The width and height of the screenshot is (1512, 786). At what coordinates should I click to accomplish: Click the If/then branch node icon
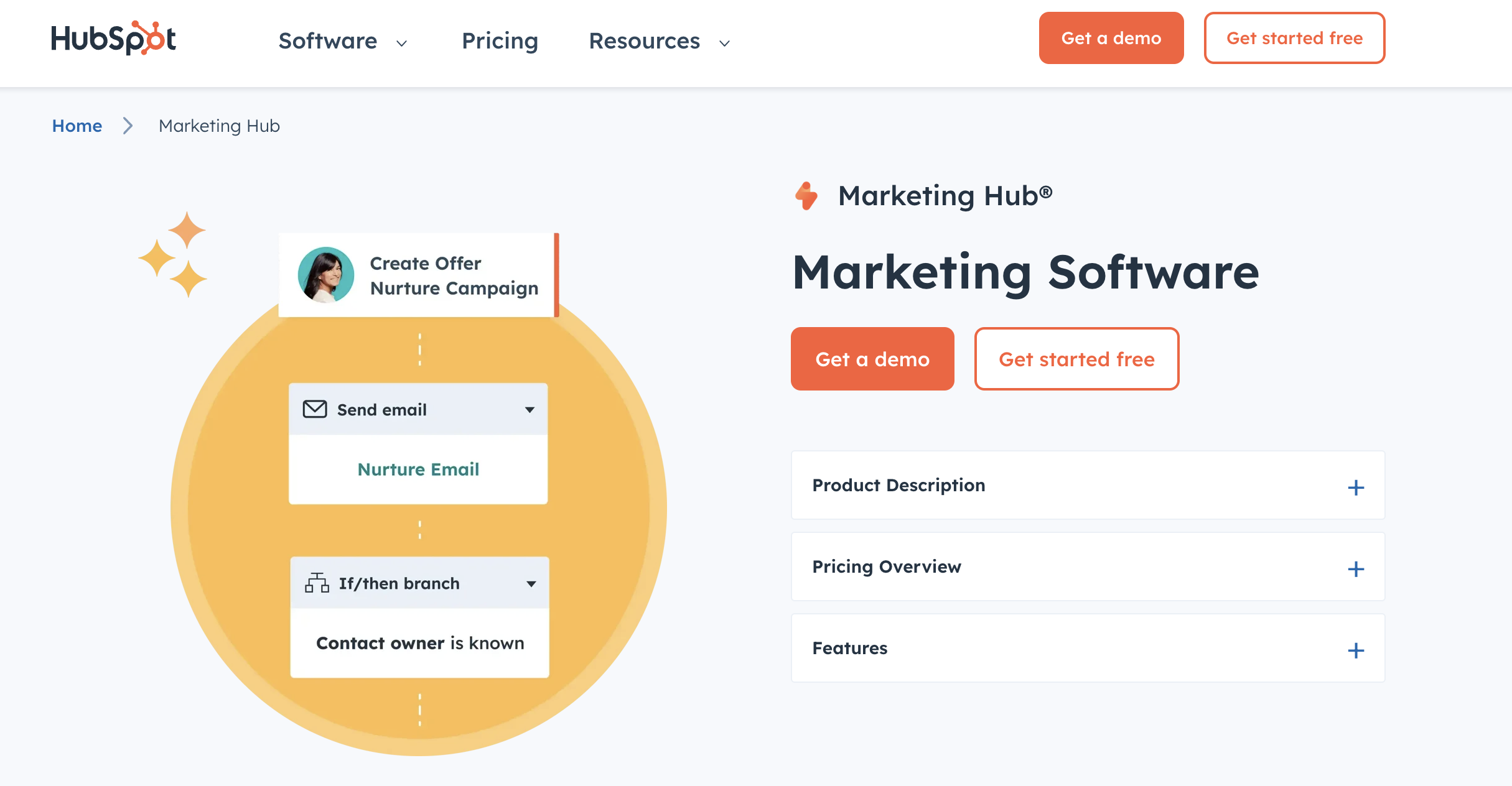(317, 583)
